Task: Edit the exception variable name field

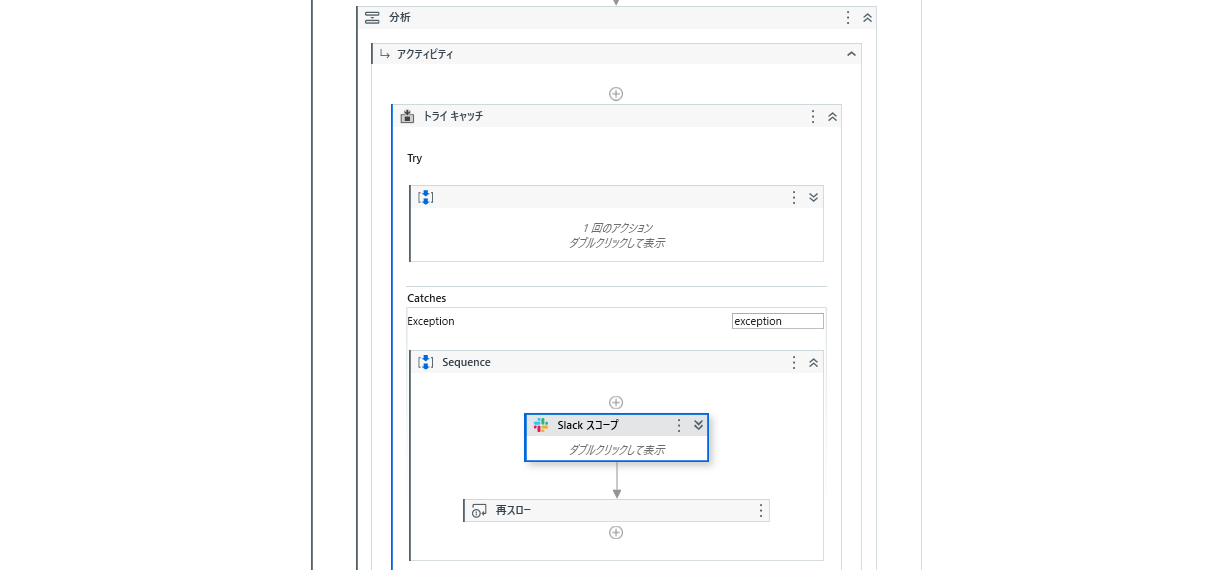Action: pos(778,321)
